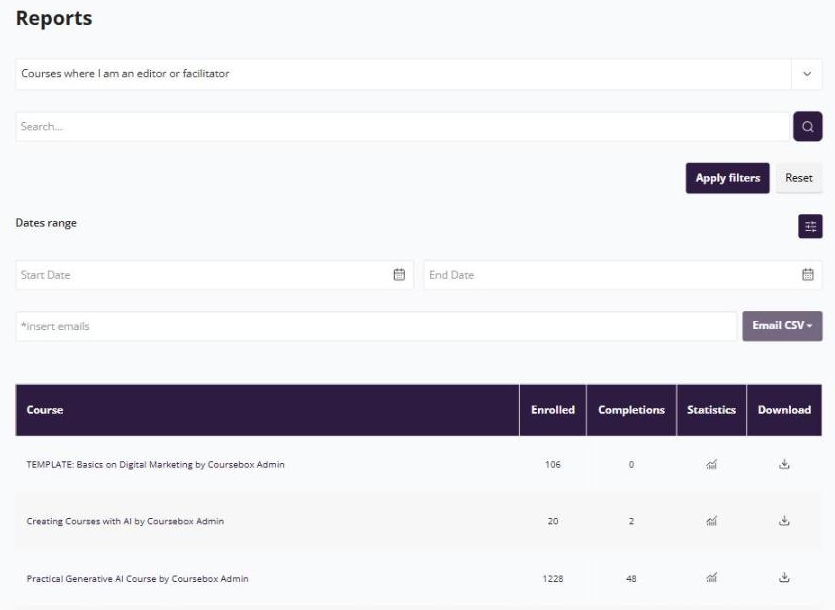View statistics for TEMPLATE: Basics on Digital Marketing

[x=711, y=464]
